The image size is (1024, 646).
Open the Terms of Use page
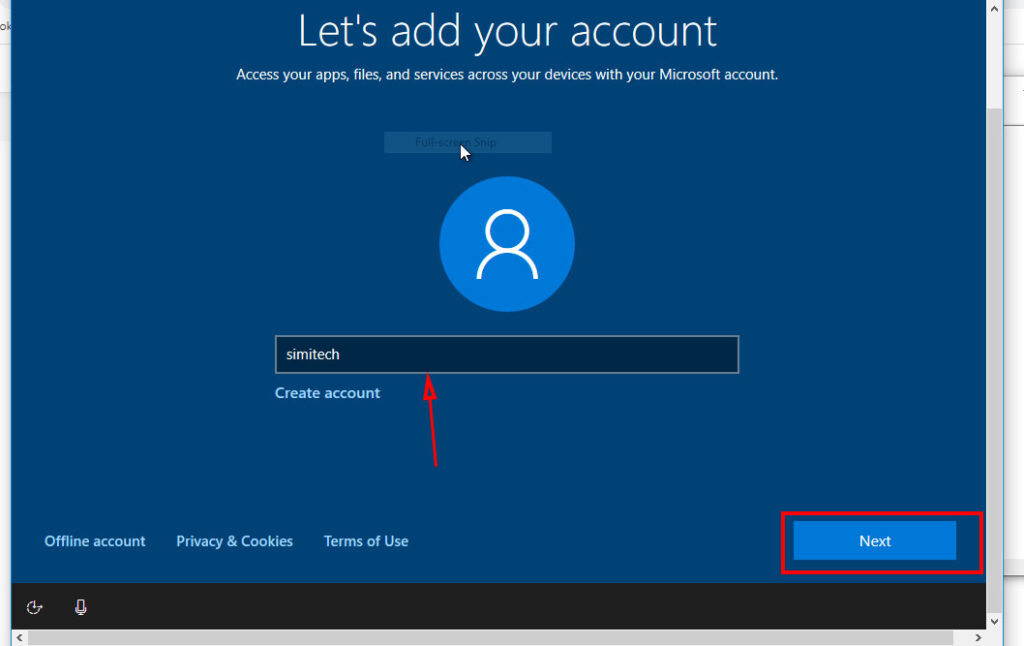(x=366, y=541)
